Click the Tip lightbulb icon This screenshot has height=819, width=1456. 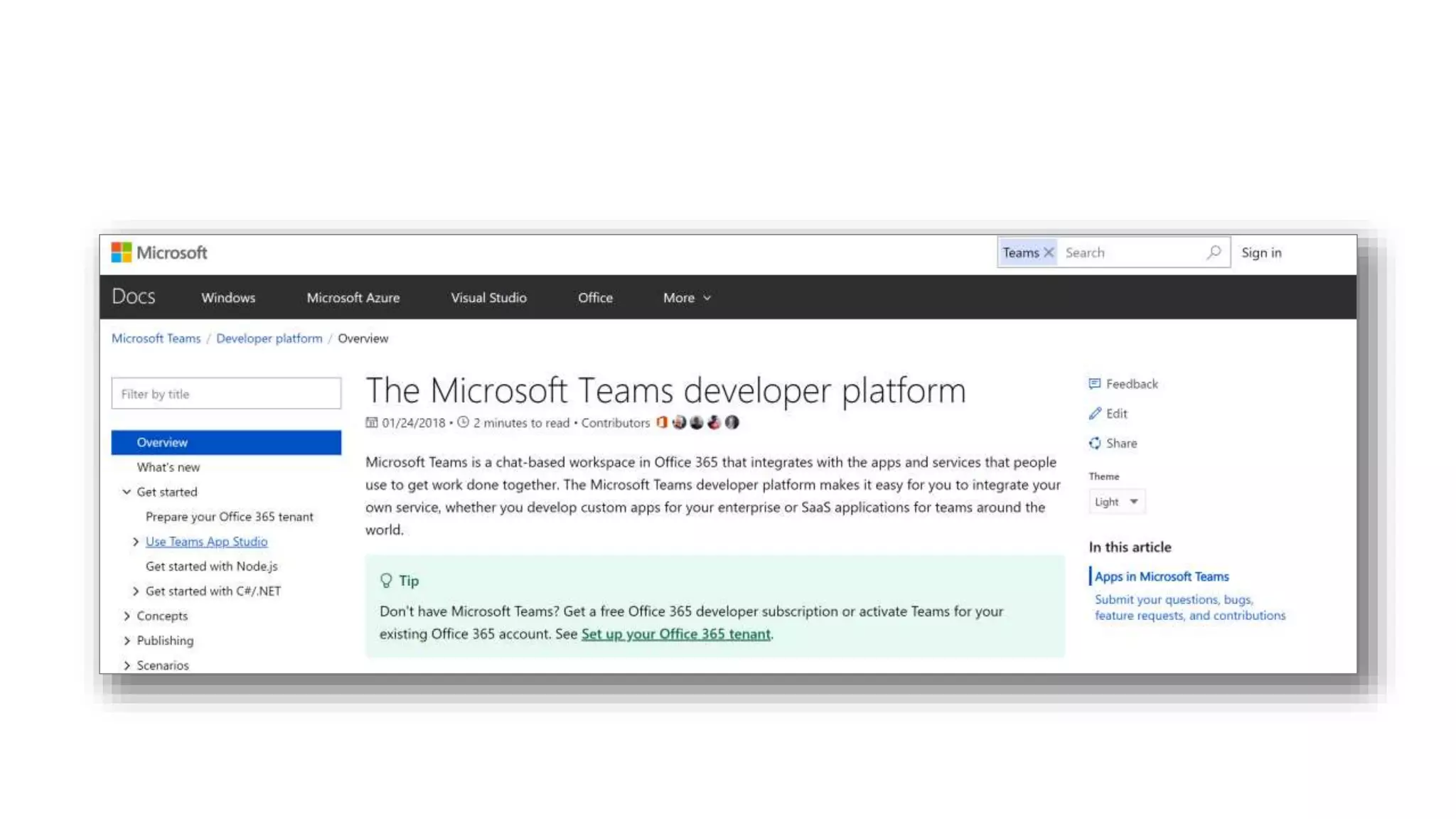(x=386, y=581)
